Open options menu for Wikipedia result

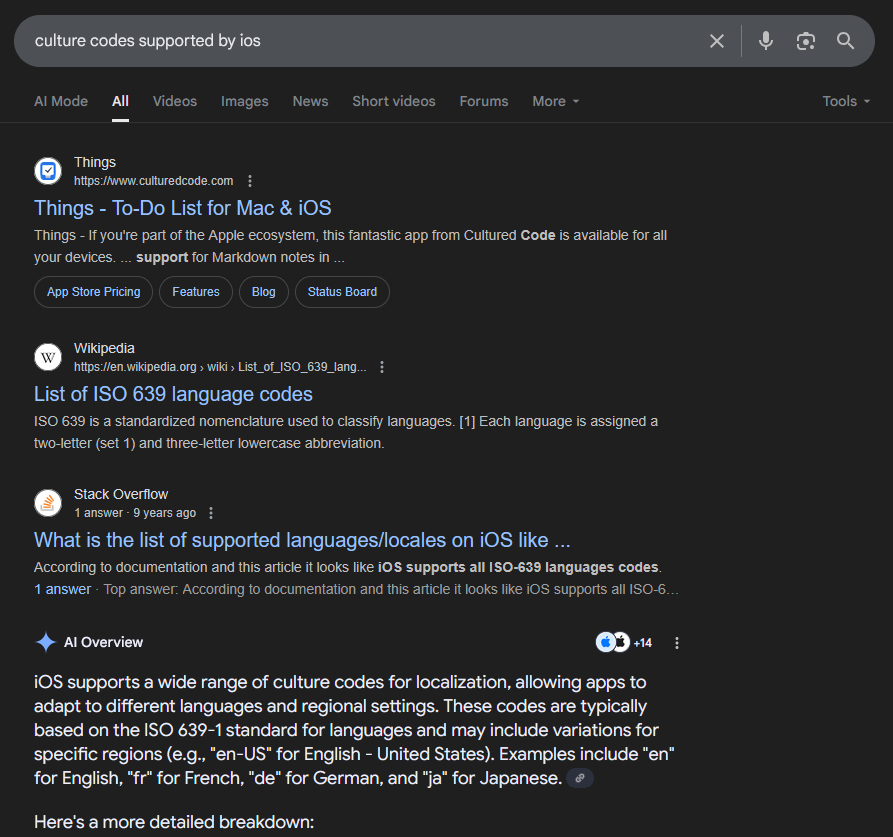click(x=382, y=367)
